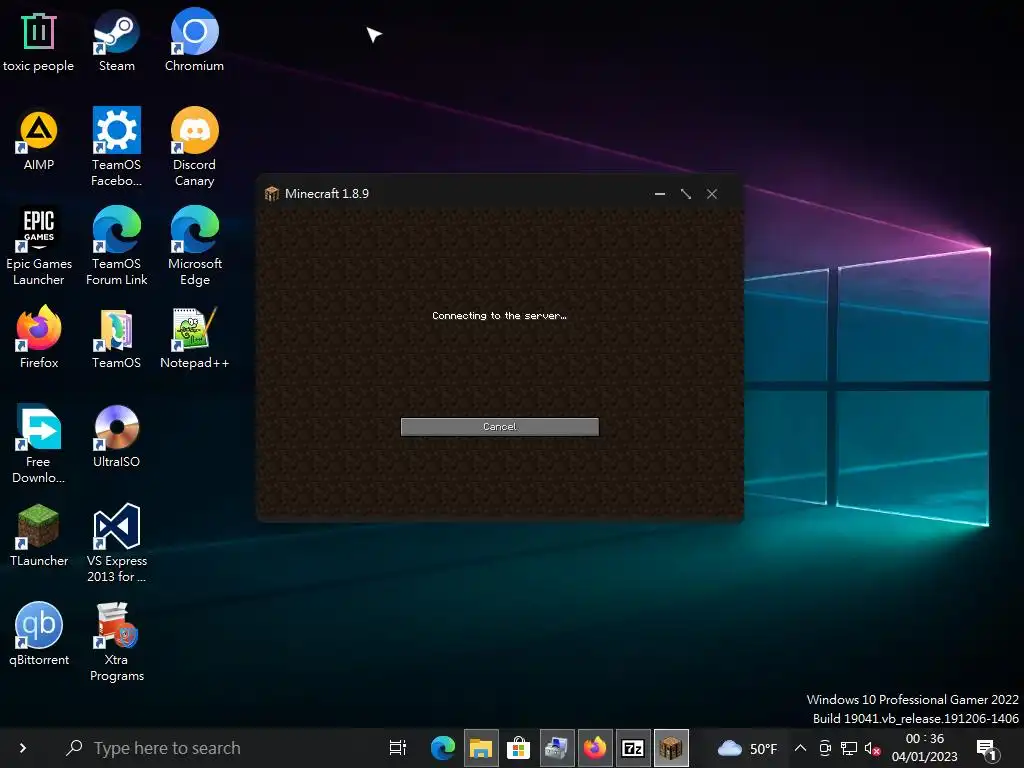Select the TLauncher desktop shortcut

39,536
